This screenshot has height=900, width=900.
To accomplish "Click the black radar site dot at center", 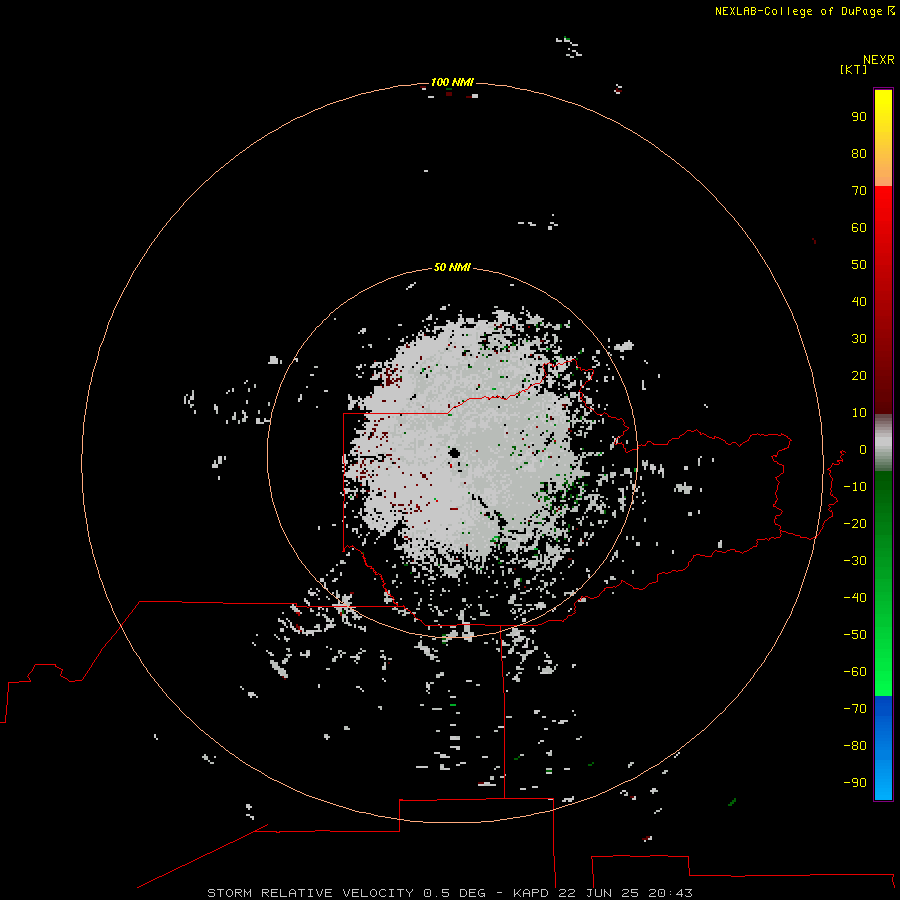I will [455, 453].
